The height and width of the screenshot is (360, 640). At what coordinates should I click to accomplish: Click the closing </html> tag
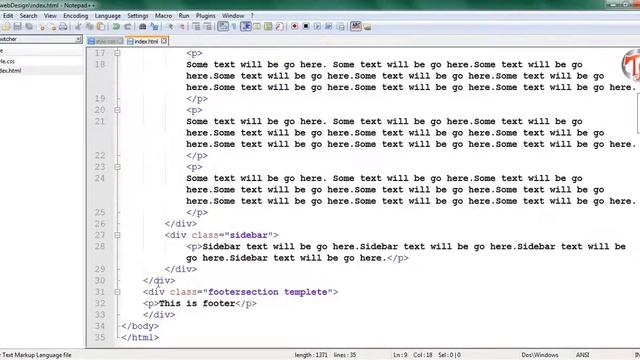pos(140,338)
